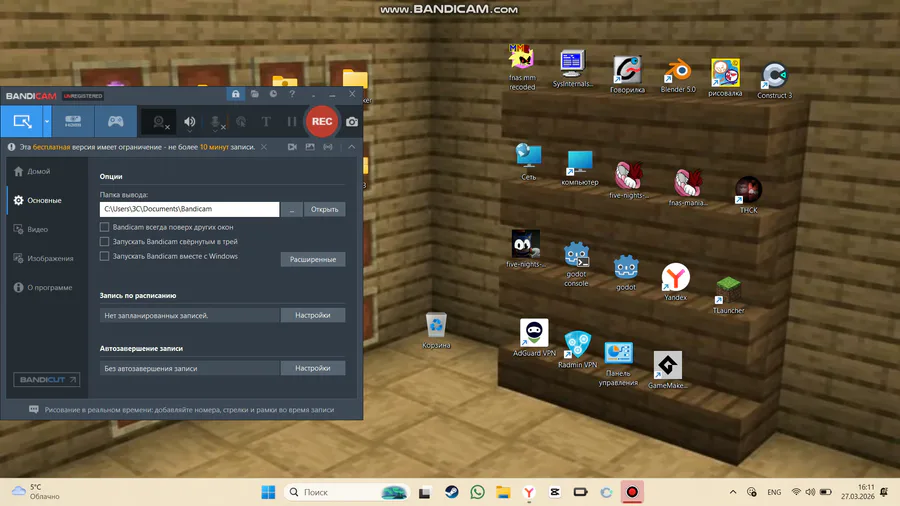Click the image icon in info bar
Image resolution: width=900 pixels, height=506 pixels.
[x=310, y=147]
